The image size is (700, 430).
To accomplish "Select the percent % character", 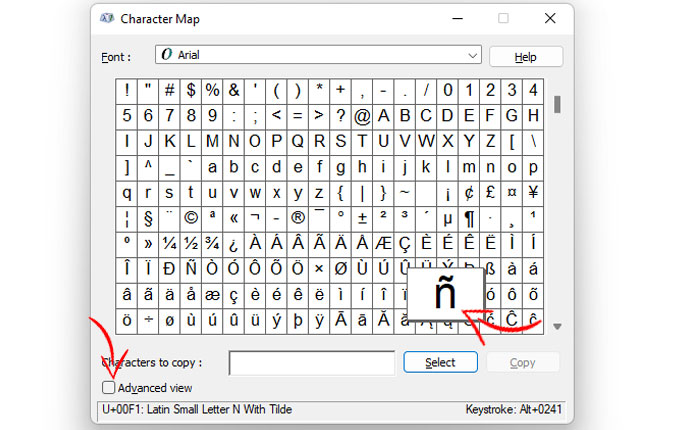I will [212, 91].
